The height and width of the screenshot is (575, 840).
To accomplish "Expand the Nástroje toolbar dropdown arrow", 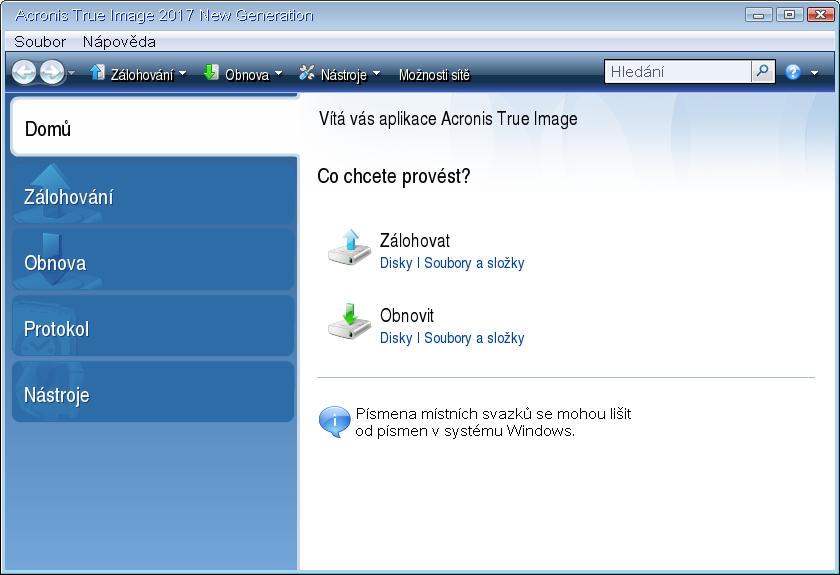I will pos(376,73).
